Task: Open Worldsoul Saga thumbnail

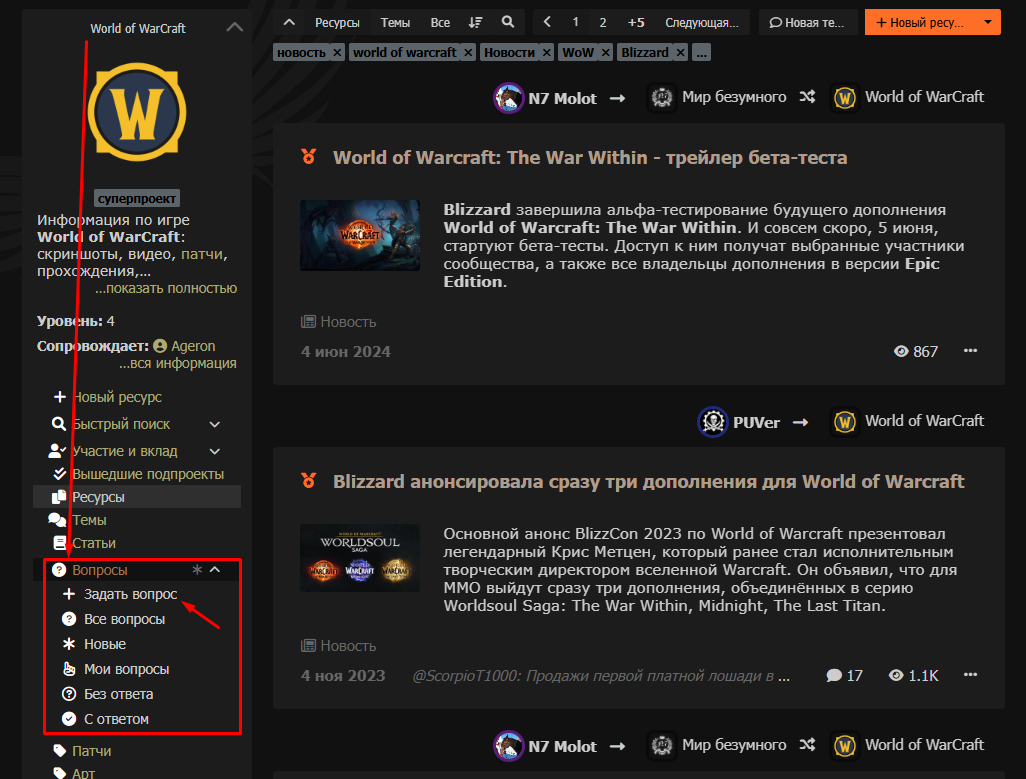Action: point(360,558)
